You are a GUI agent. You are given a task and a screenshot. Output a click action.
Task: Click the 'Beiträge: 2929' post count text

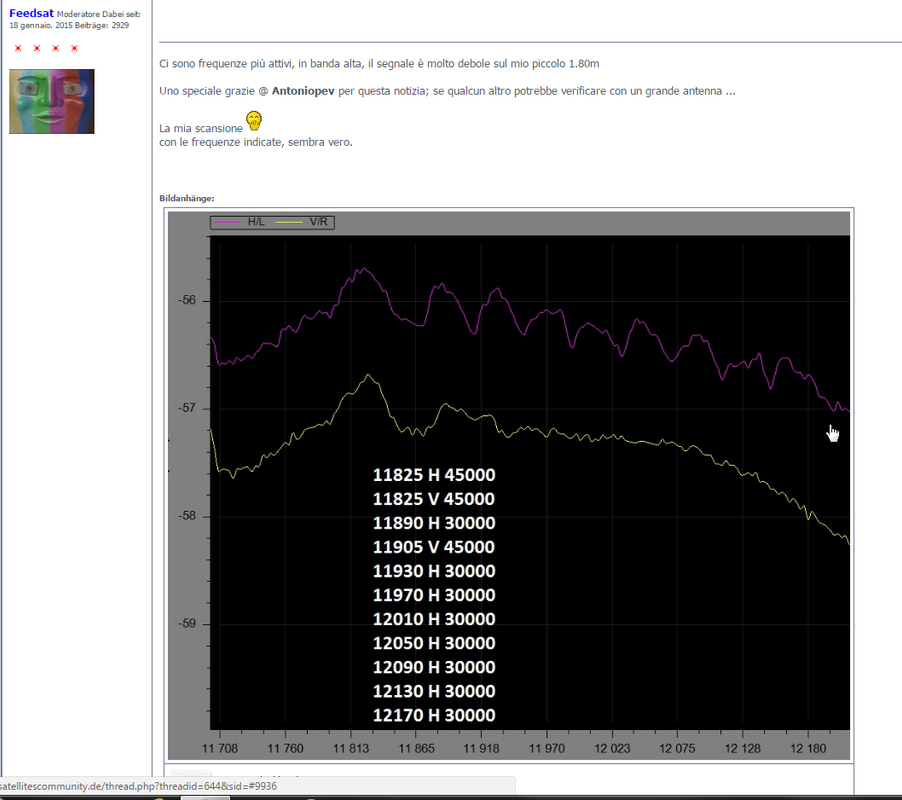tap(101, 25)
